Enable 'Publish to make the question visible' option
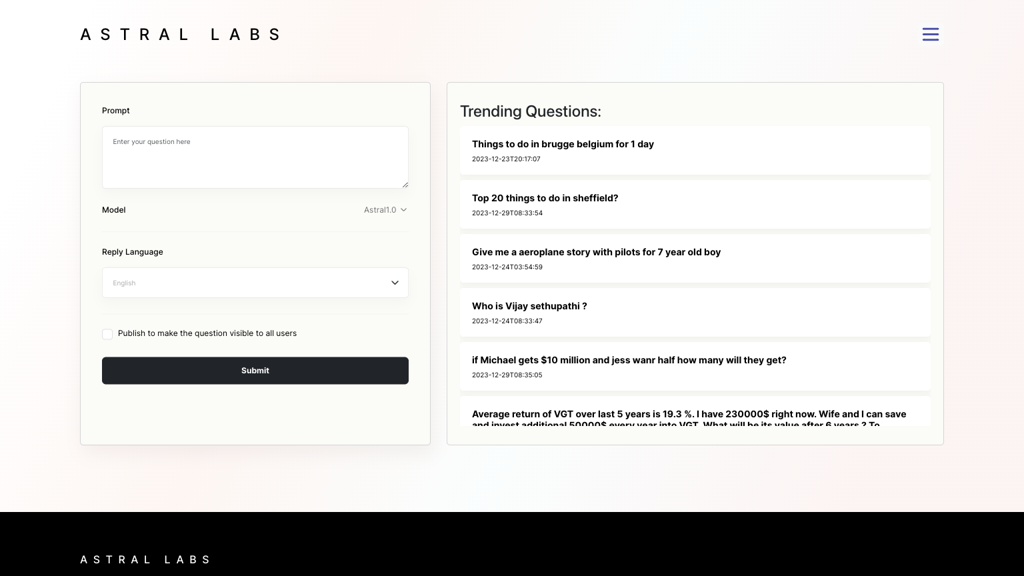This screenshot has width=1024, height=576. coord(107,333)
